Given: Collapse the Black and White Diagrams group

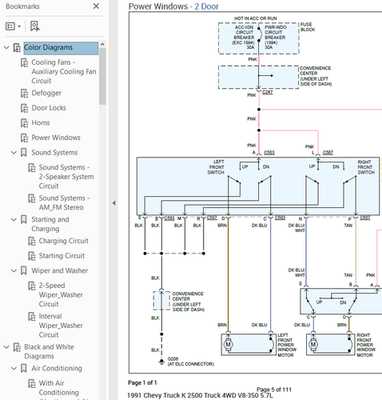Looking at the screenshot, I should pos(7,347).
